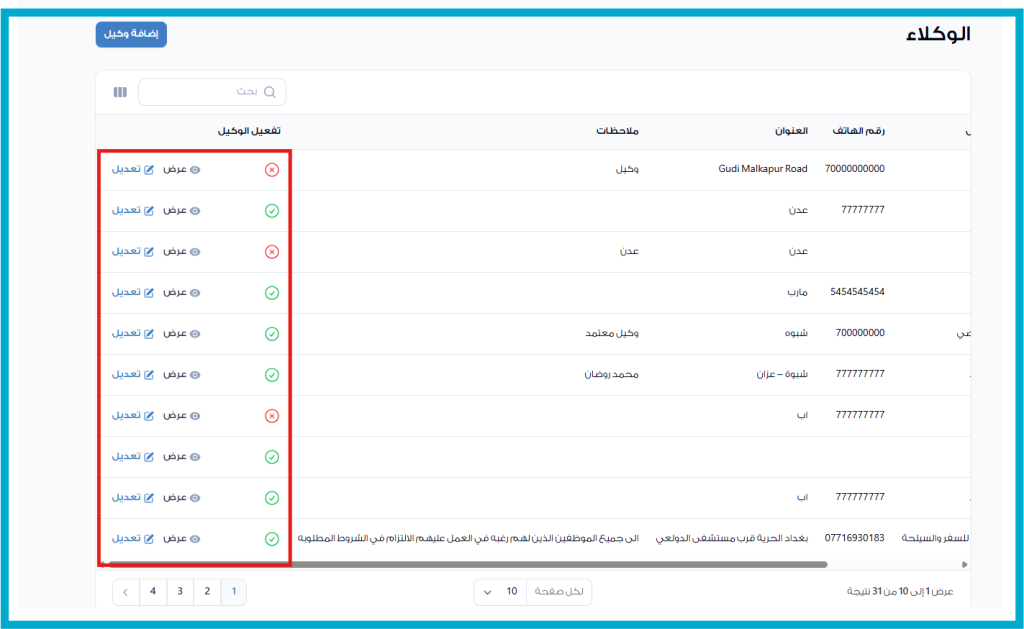Go to page 2 in pagination
1024x629 pixels.
click(x=207, y=592)
